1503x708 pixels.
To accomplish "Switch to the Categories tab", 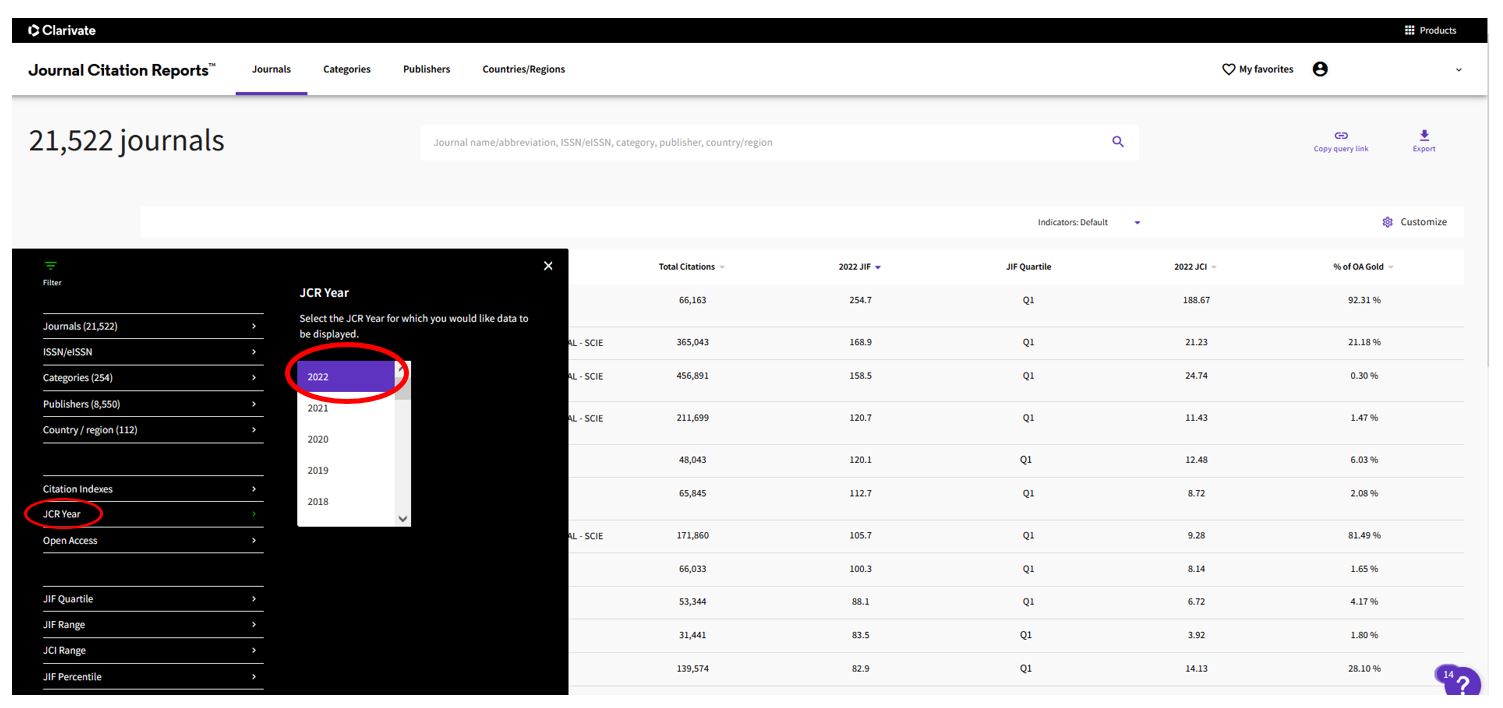I will (347, 69).
